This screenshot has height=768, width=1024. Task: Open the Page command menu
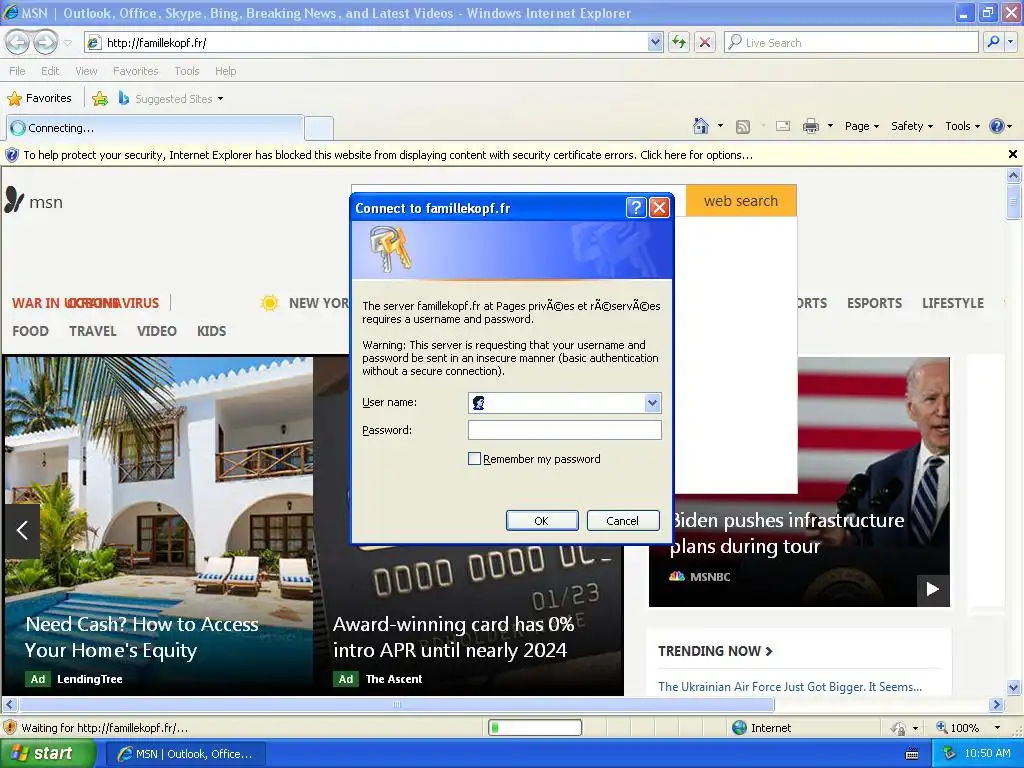tap(862, 126)
